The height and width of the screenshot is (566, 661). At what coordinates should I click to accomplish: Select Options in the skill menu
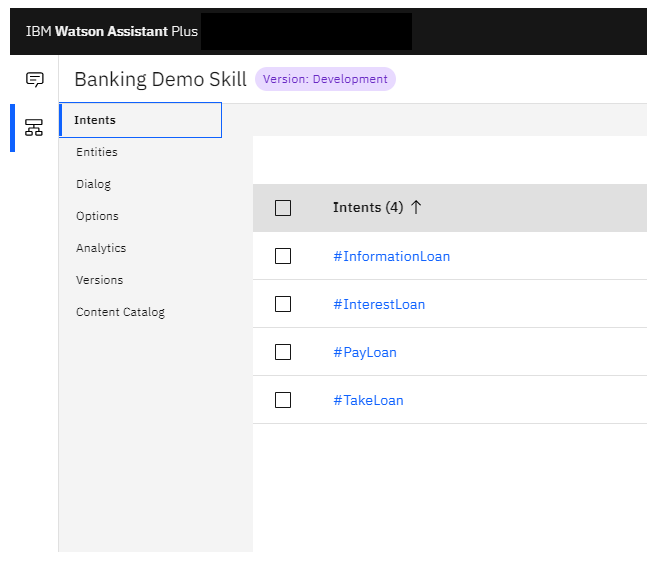pyautogui.click(x=97, y=216)
